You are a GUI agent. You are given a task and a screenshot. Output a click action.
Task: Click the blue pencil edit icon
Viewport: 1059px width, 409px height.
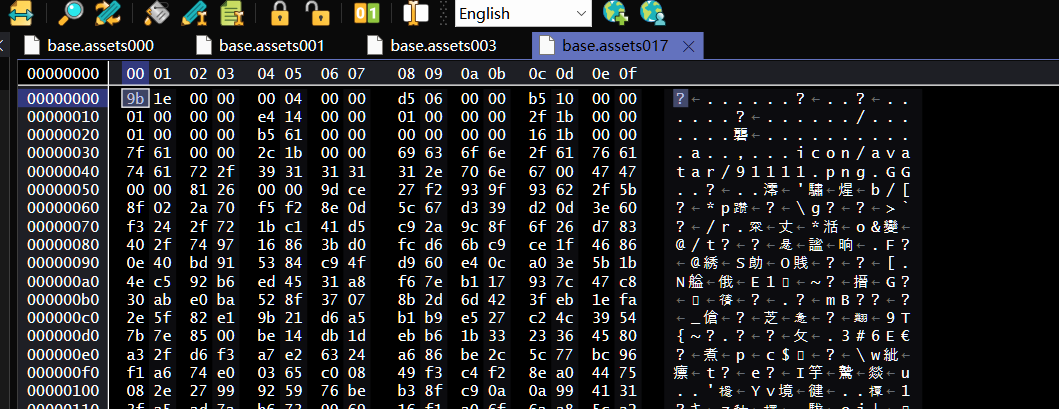(194, 13)
